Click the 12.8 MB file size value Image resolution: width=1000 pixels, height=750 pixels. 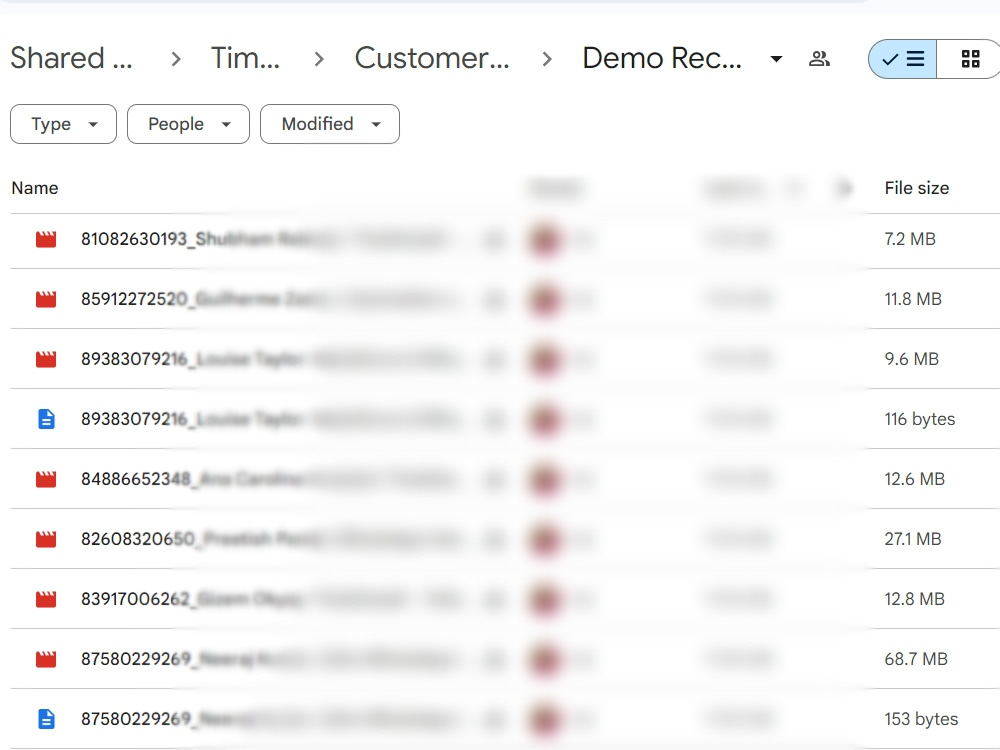(x=915, y=599)
